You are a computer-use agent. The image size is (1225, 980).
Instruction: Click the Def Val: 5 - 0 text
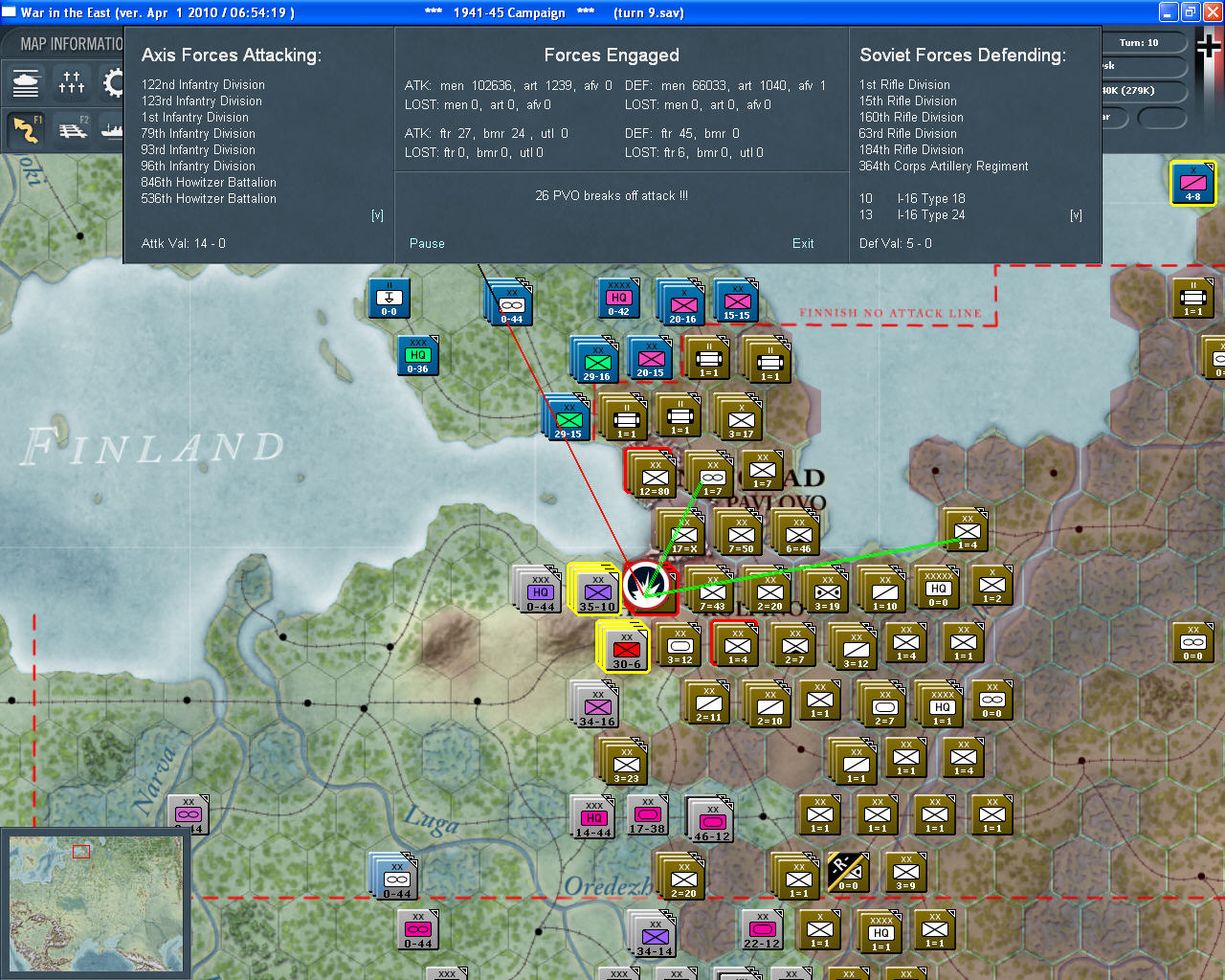(896, 243)
